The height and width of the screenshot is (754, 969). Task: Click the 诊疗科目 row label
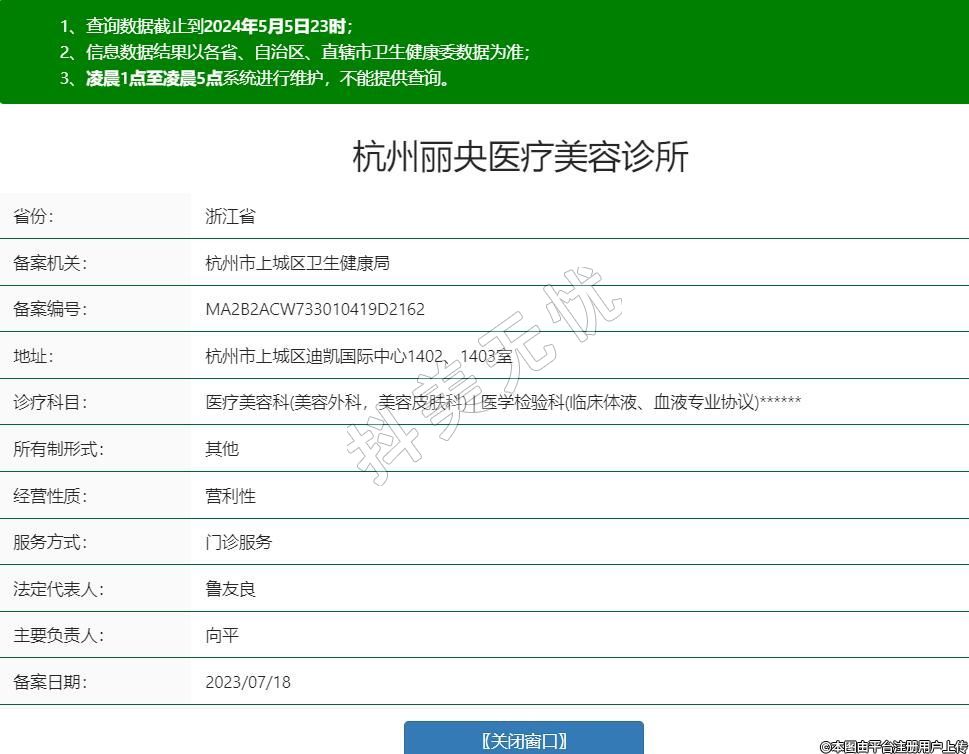pos(50,402)
